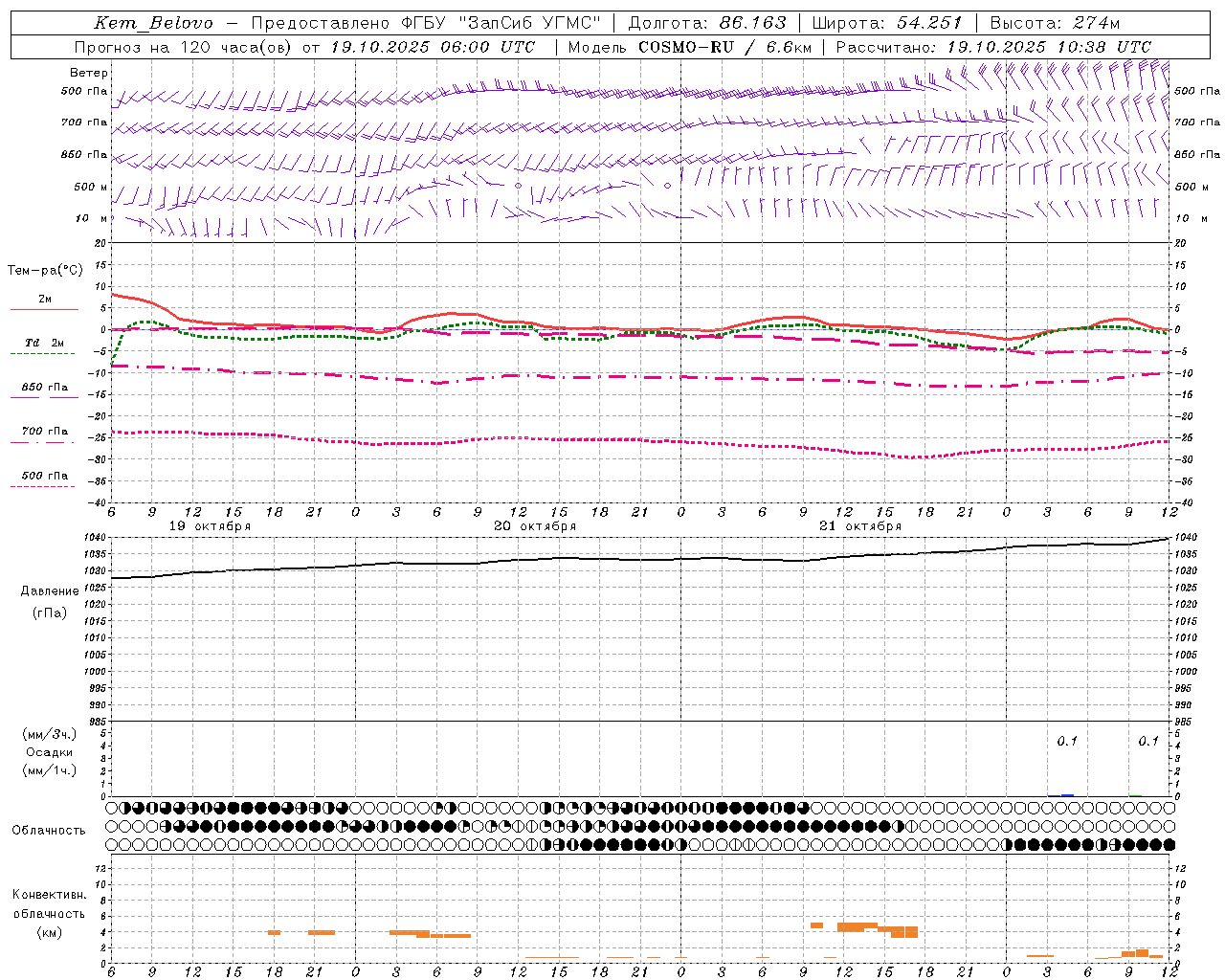Click the "Прогноз на 120 часа(ов)" text

click(184, 47)
